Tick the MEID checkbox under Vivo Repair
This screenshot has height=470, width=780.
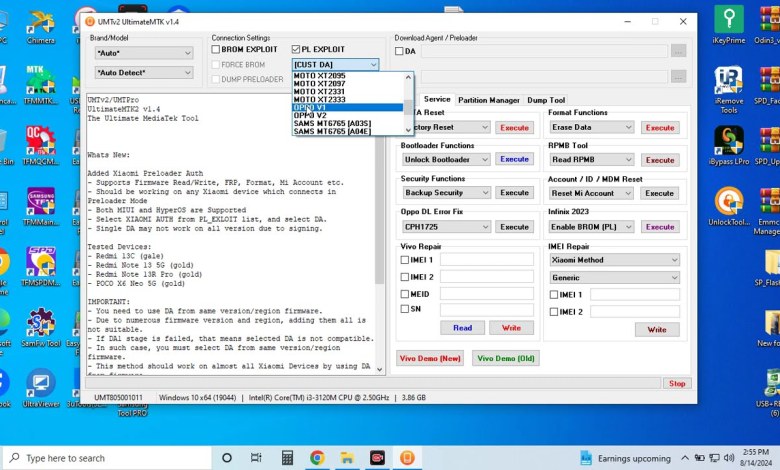404,293
